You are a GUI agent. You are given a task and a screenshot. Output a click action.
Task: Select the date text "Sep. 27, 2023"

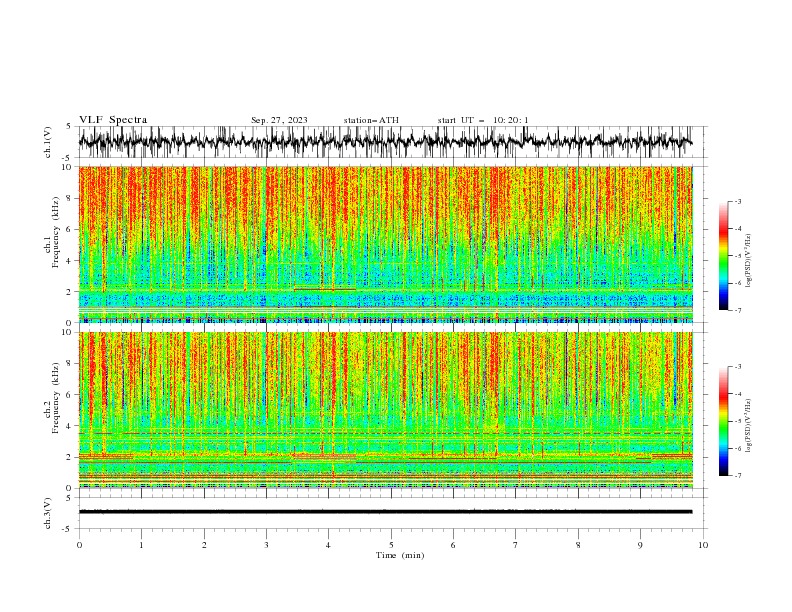click(279, 120)
